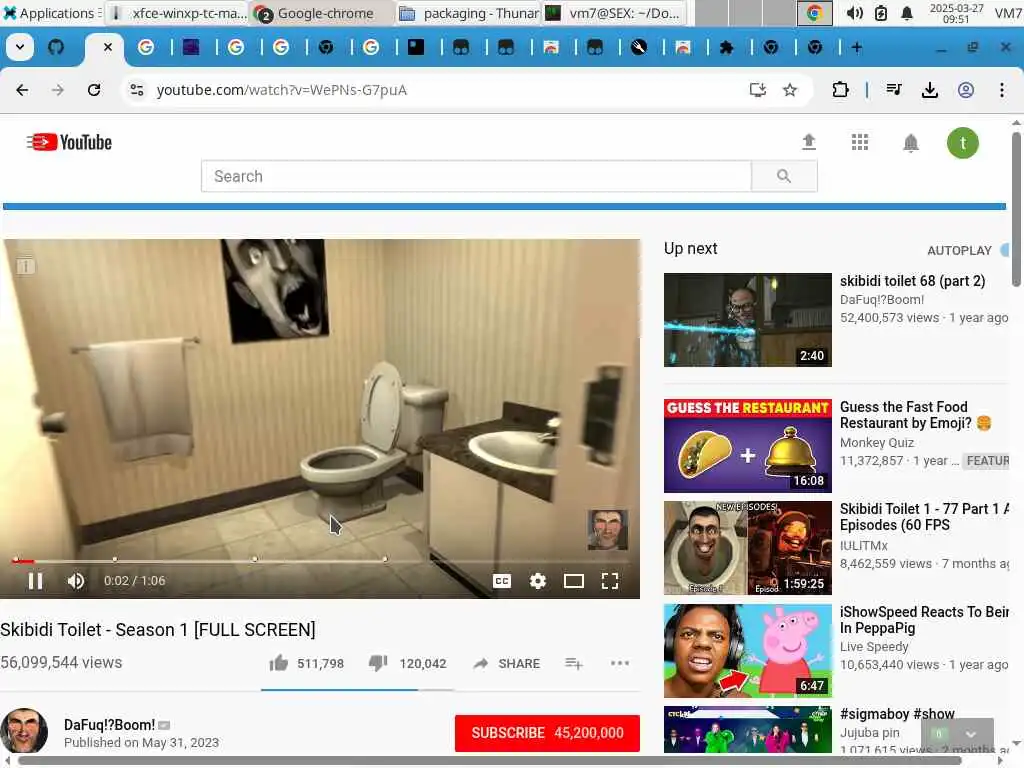1024x768 pixels.
Task: Click the Monkey Quiz channel name
Action: point(876,443)
